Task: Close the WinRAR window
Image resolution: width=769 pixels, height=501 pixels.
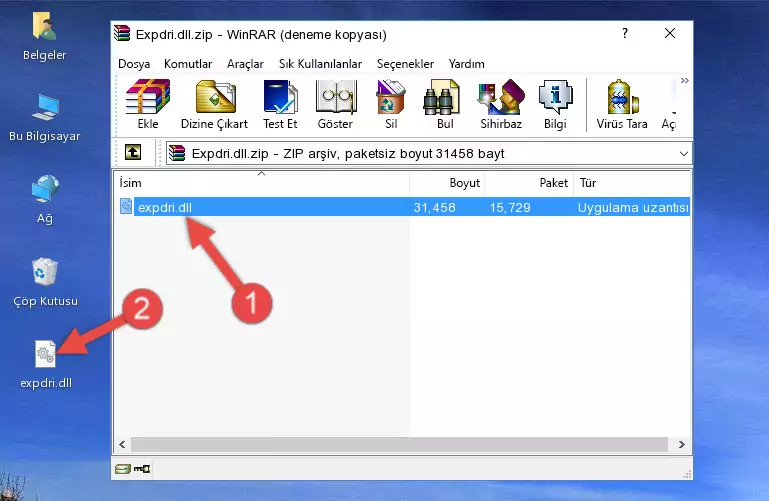Action: [669, 33]
